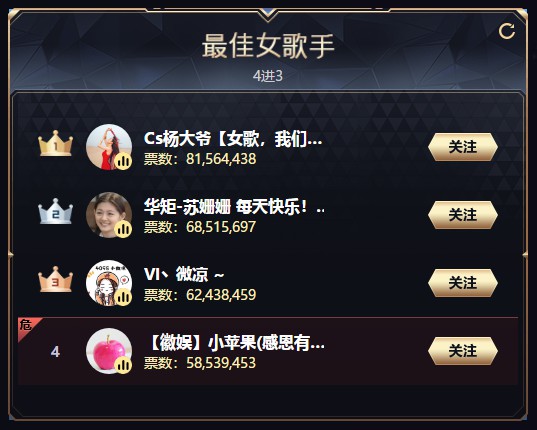
Task: Click the 最佳女歌手 title heading
Action: click(268, 46)
